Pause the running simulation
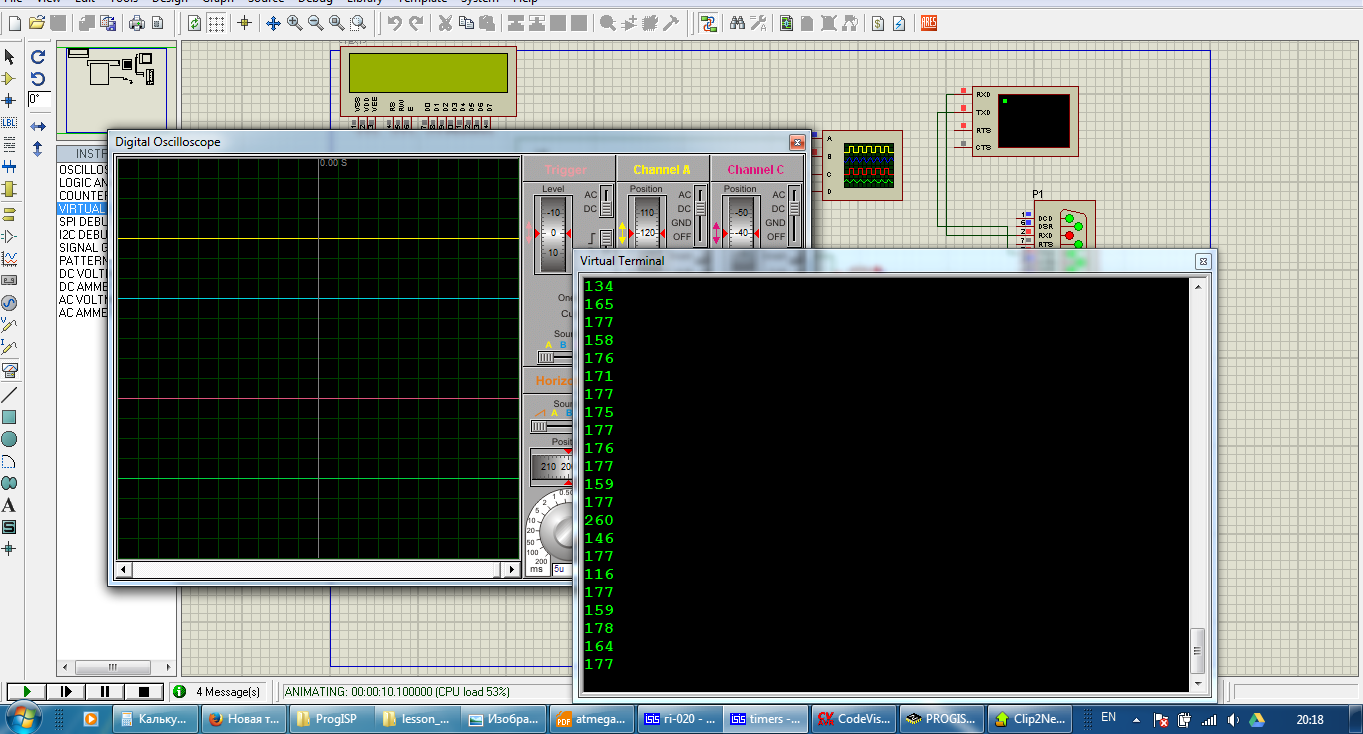This screenshot has height=734, width=1363. (x=104, y=691)
